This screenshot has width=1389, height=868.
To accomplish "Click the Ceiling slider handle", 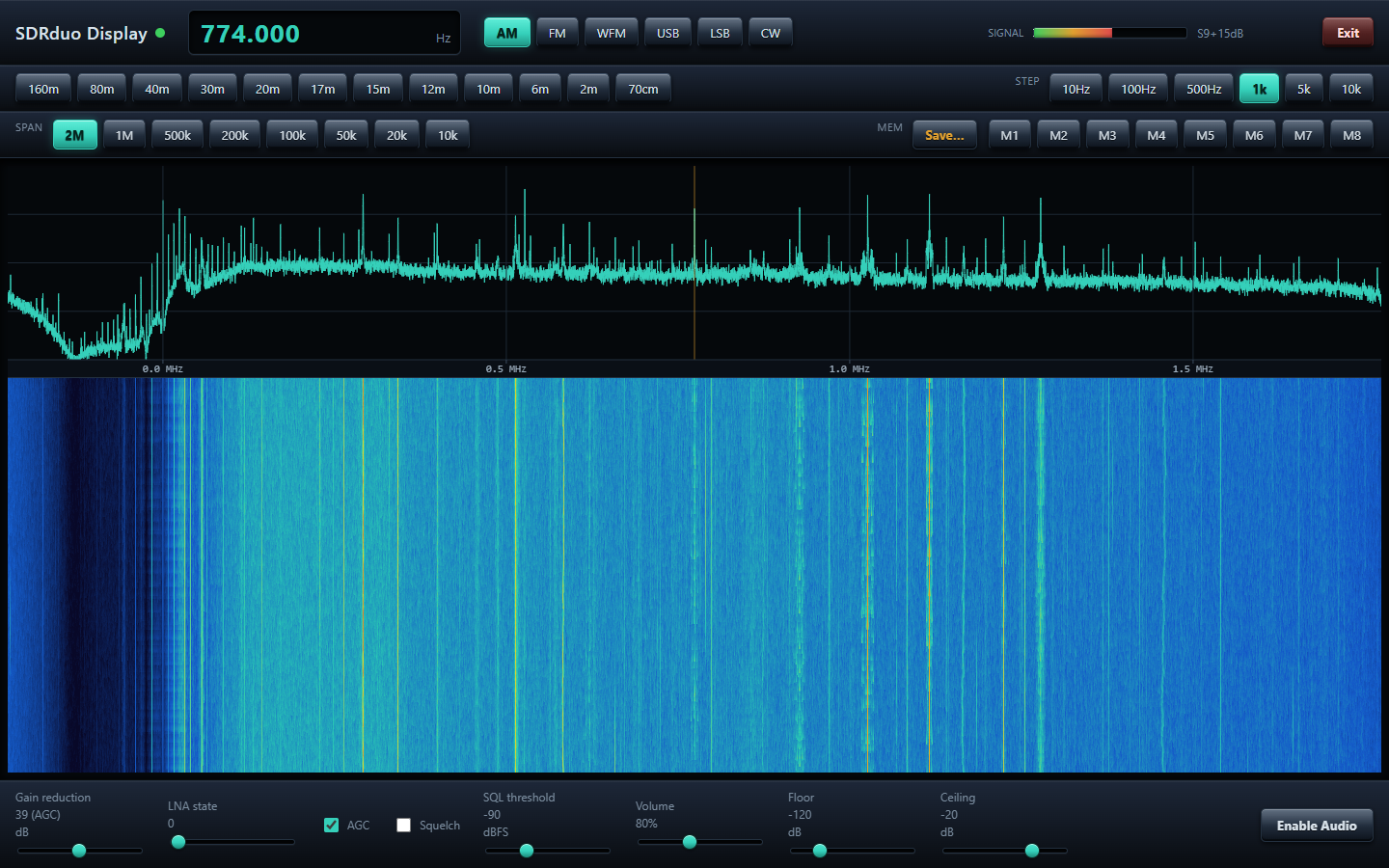I will (x=1032, y=851).
